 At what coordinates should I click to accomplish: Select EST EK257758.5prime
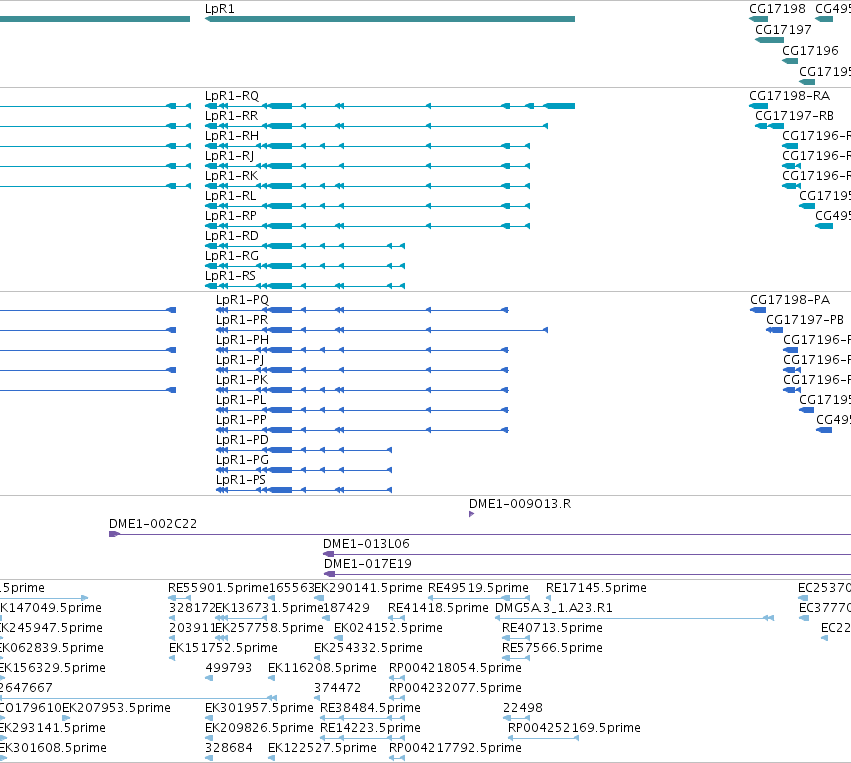click(x=269, y=628)
